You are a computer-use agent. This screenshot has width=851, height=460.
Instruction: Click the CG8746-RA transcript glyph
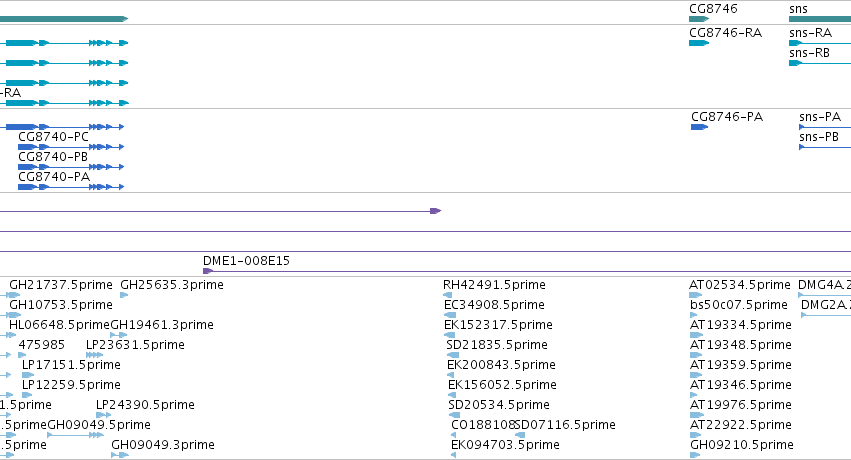click(x=698, y=43)
